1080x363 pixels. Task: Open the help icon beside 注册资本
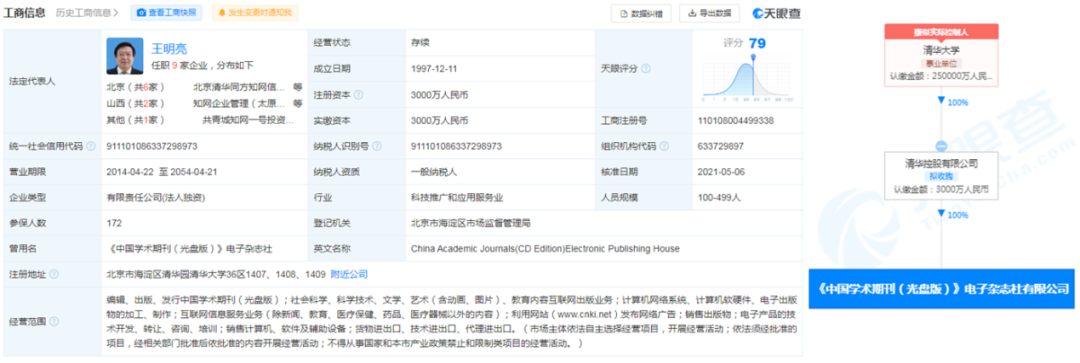(358, 94)
